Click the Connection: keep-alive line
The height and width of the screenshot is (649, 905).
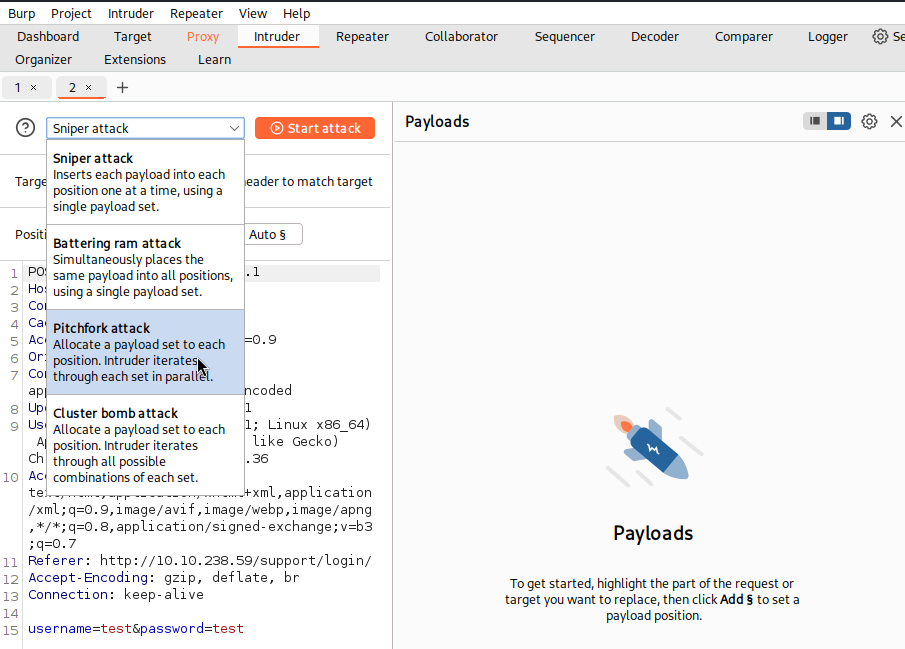click(x=115, y=595)
